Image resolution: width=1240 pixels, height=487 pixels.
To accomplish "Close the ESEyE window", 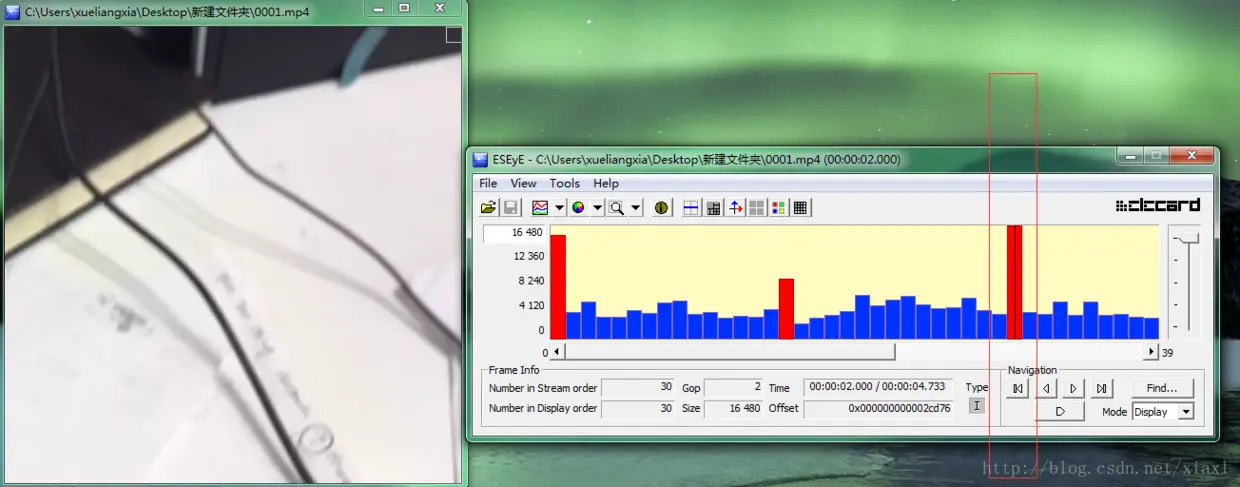I will coord(1191,156).
